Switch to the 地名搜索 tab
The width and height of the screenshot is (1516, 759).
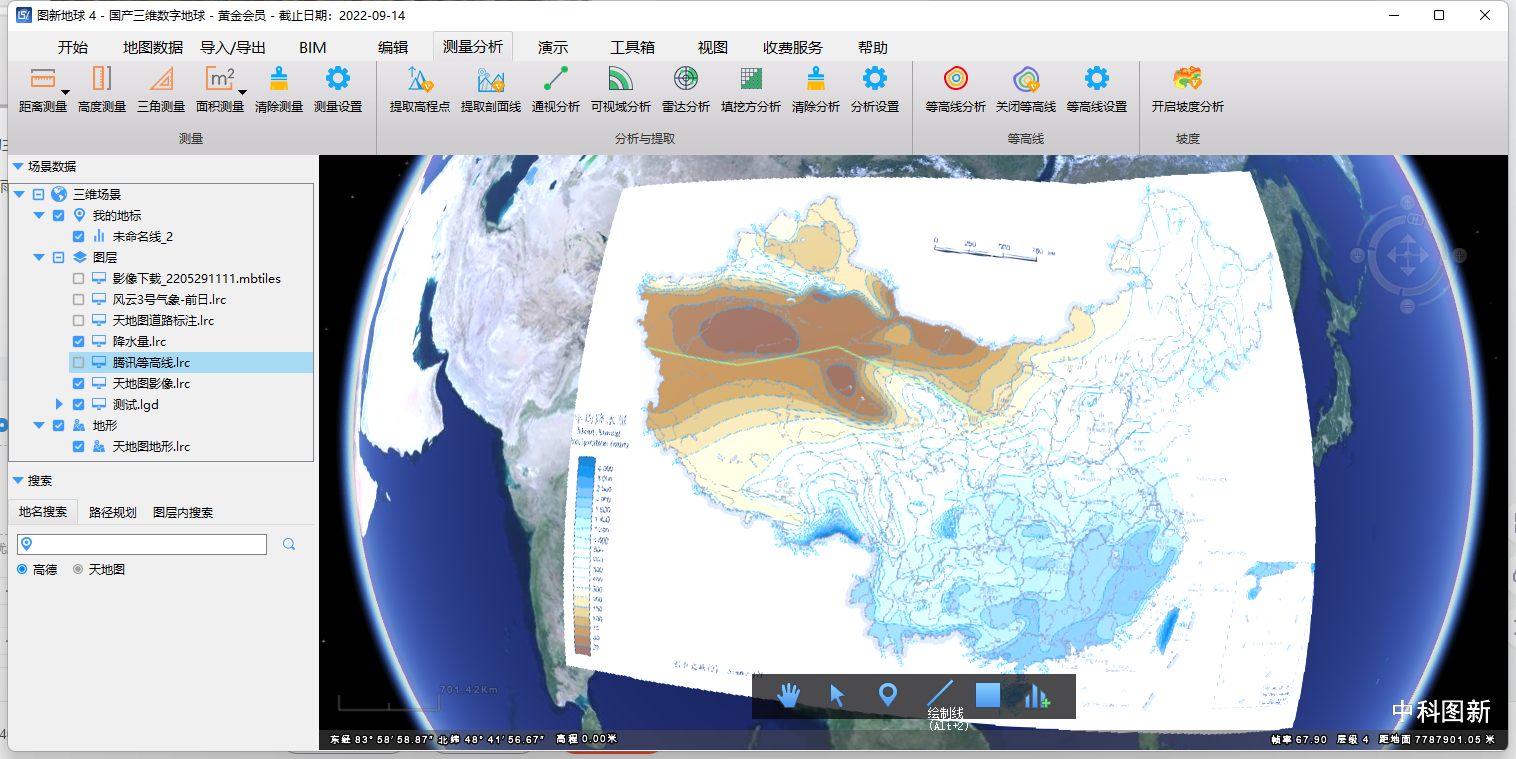coord(43,512)
